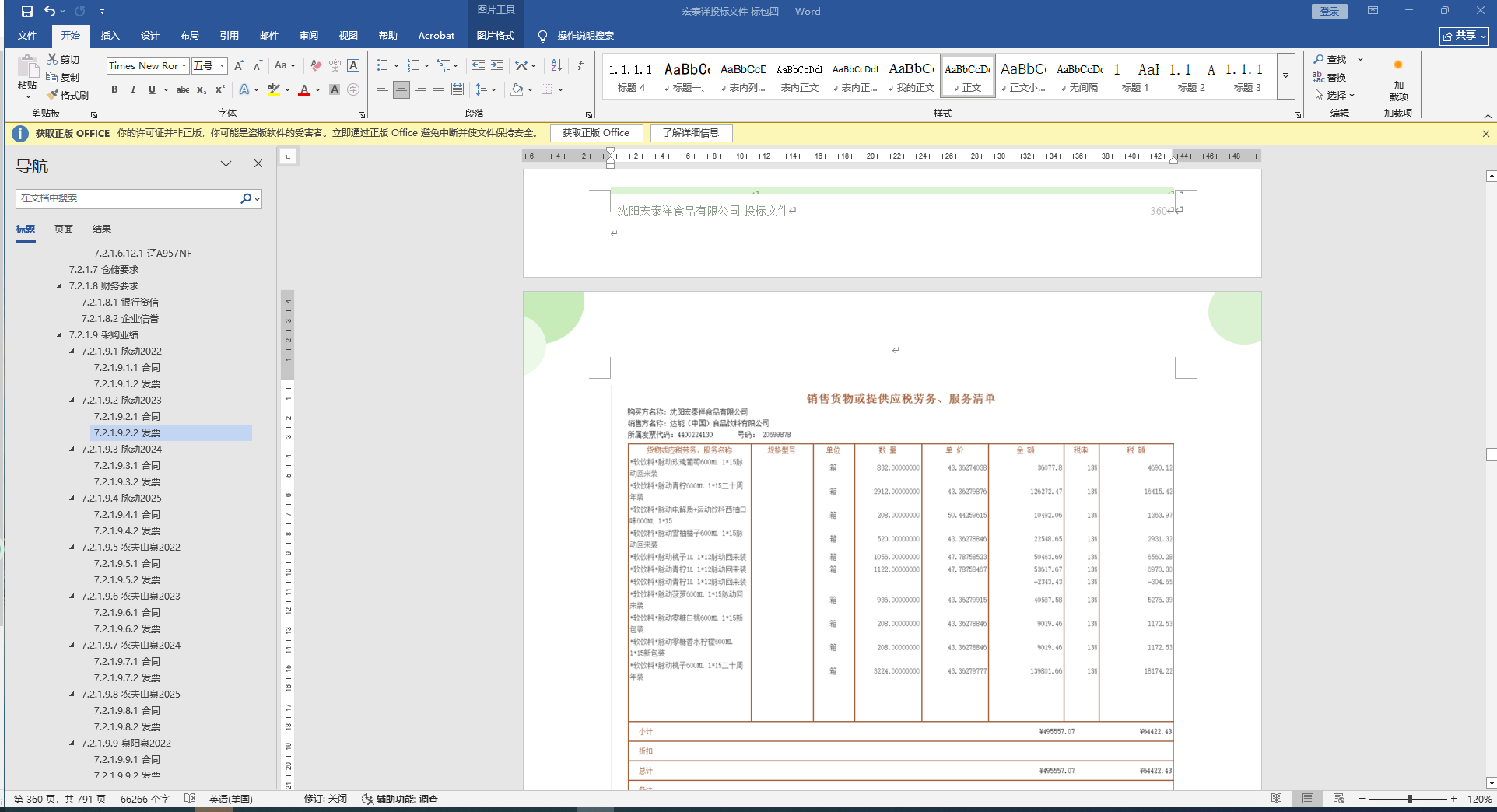Apply superscript formatting
Screen dimensions: 1497x812
click(x=220, y=90)
